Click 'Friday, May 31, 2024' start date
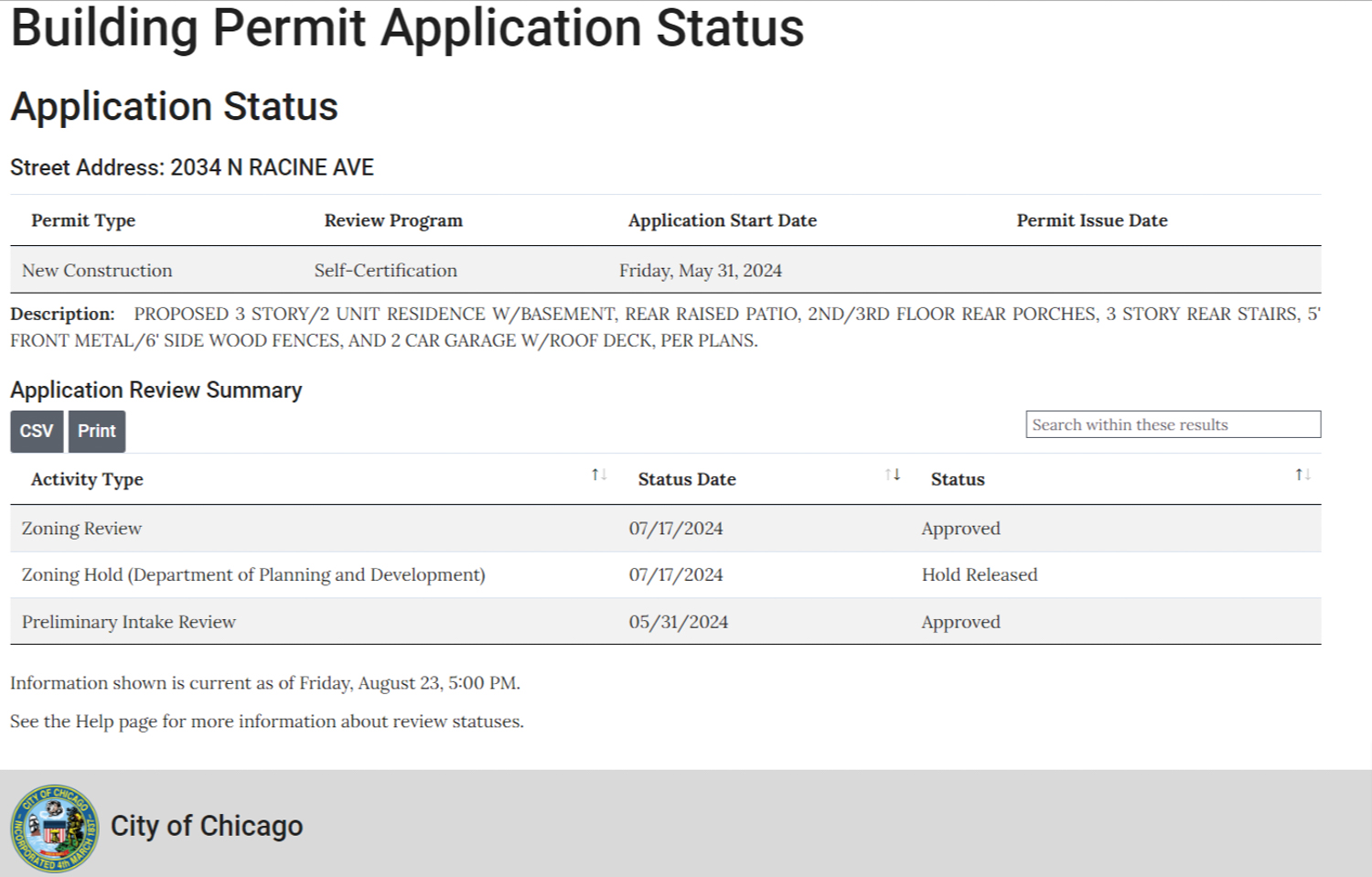Screen dimensions: 1372x877 click(701, 271)
